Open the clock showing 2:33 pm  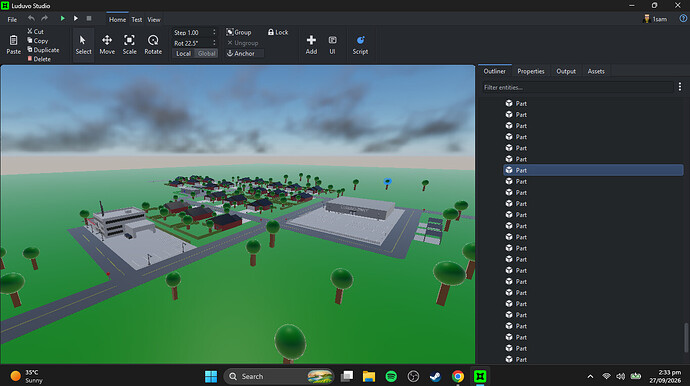pos(664,376)
